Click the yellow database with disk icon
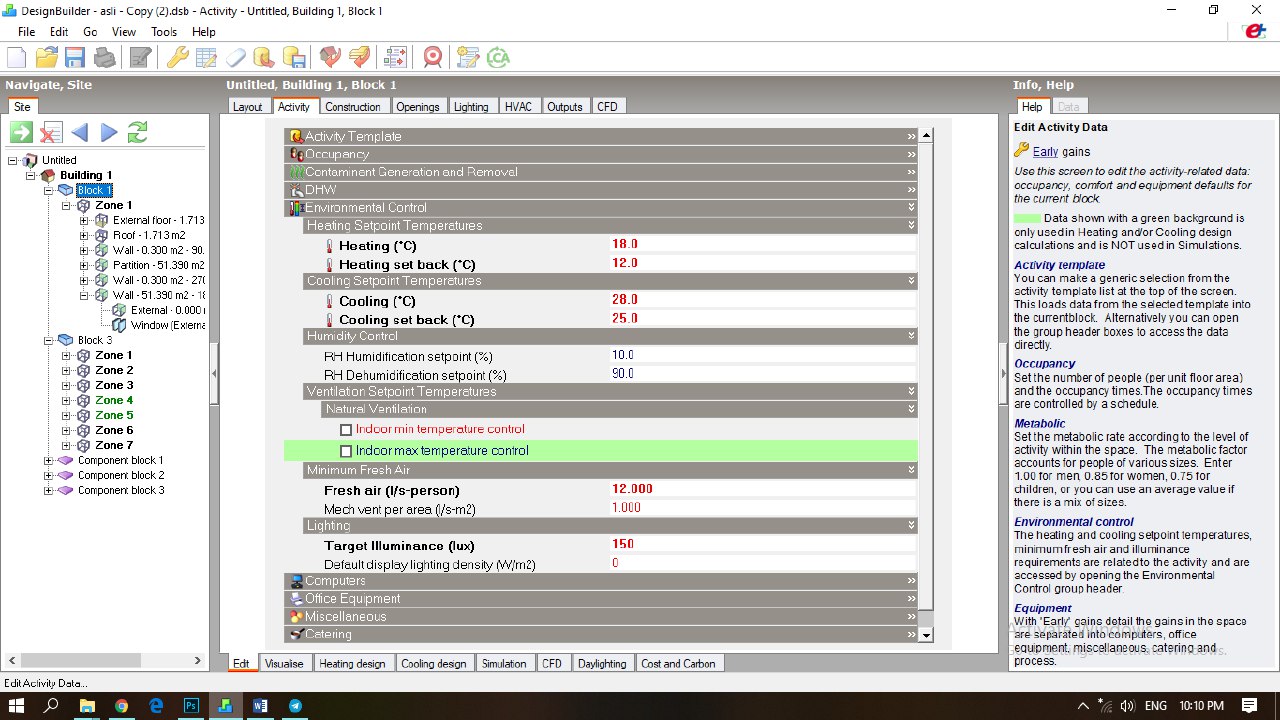The image size is (1280, 720). (293, 57)
